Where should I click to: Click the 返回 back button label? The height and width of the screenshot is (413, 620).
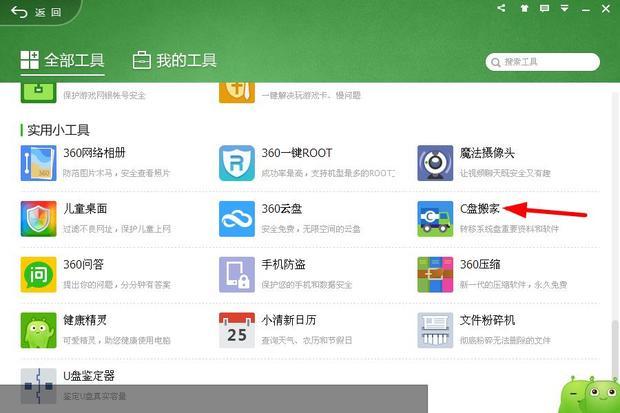click(x=48, y=12)
